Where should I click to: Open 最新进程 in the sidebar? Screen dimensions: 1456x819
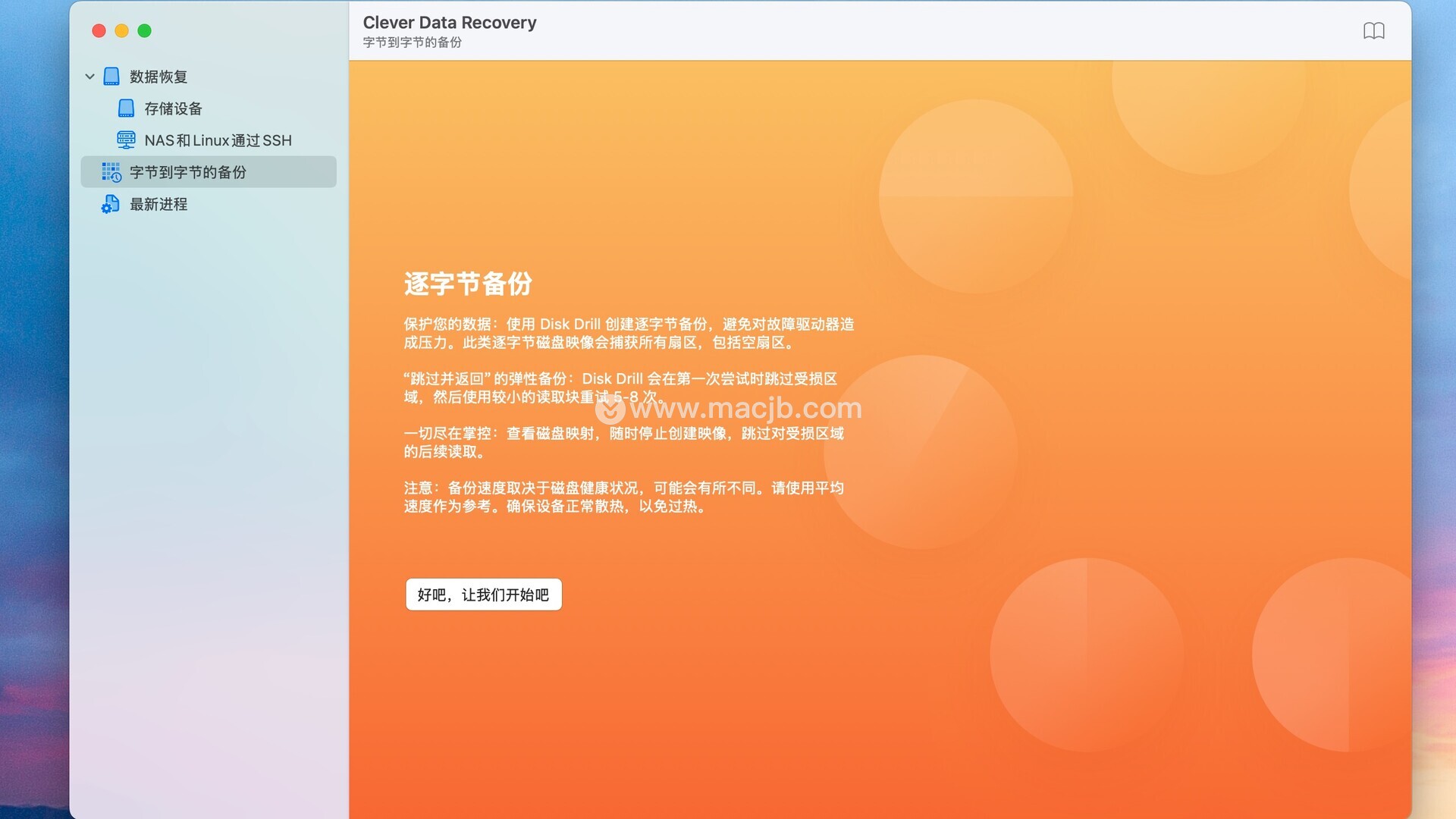(x=158, y=204)
